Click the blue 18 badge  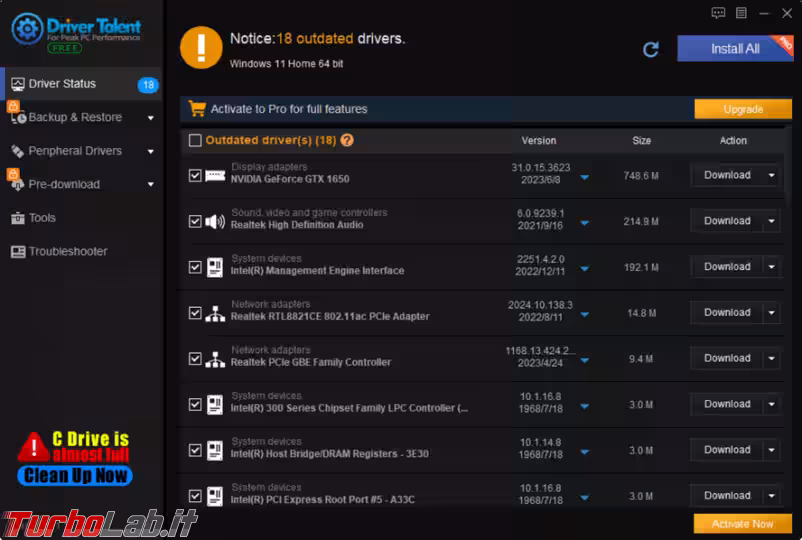coord(148,85)
